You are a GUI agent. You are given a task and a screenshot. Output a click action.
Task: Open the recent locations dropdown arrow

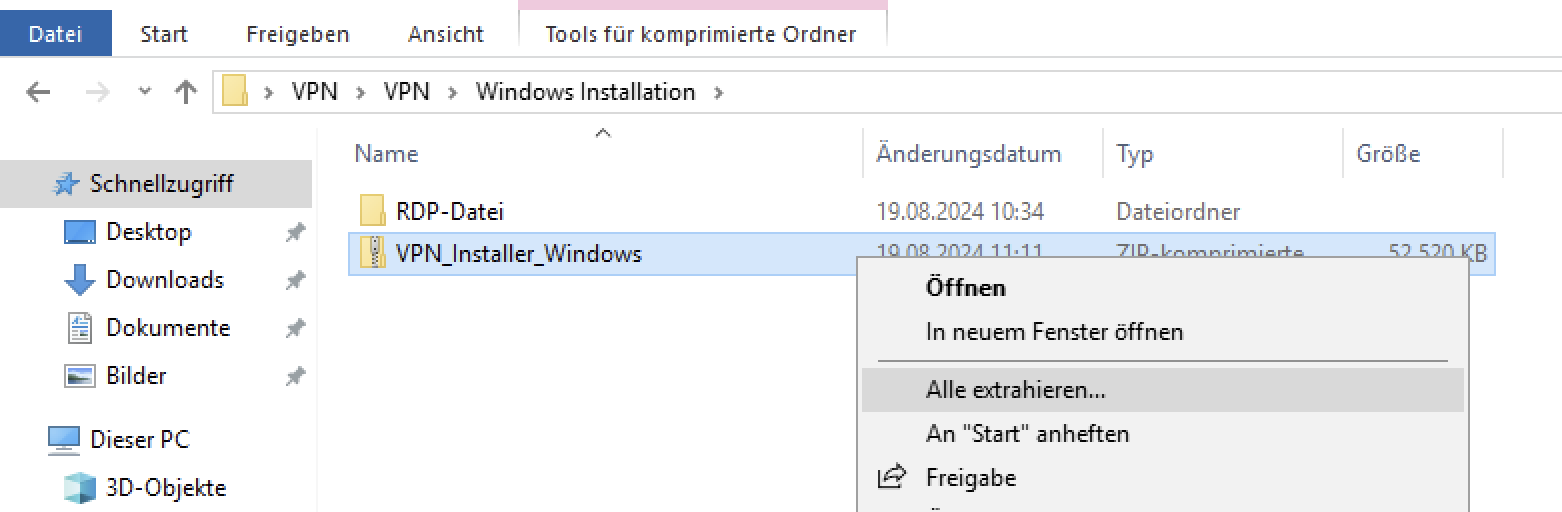145,92
